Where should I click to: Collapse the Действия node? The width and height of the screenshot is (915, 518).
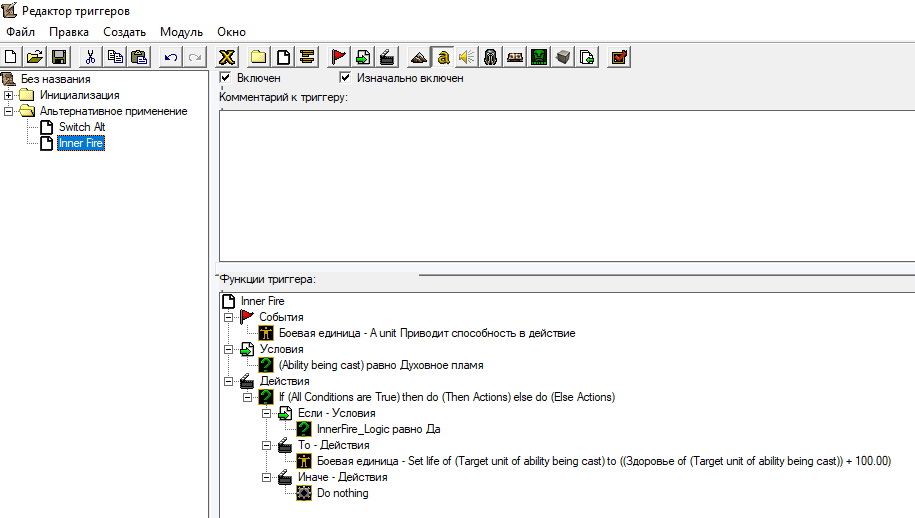point(228,382)
